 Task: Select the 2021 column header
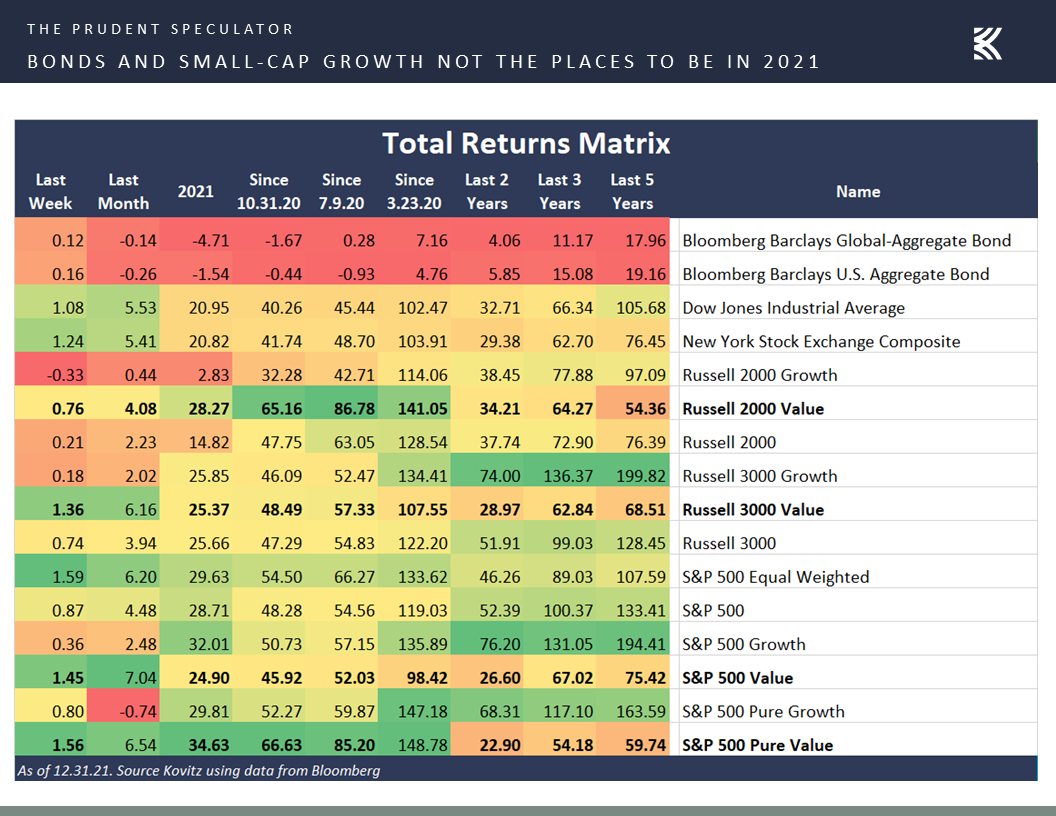point(196,191)
